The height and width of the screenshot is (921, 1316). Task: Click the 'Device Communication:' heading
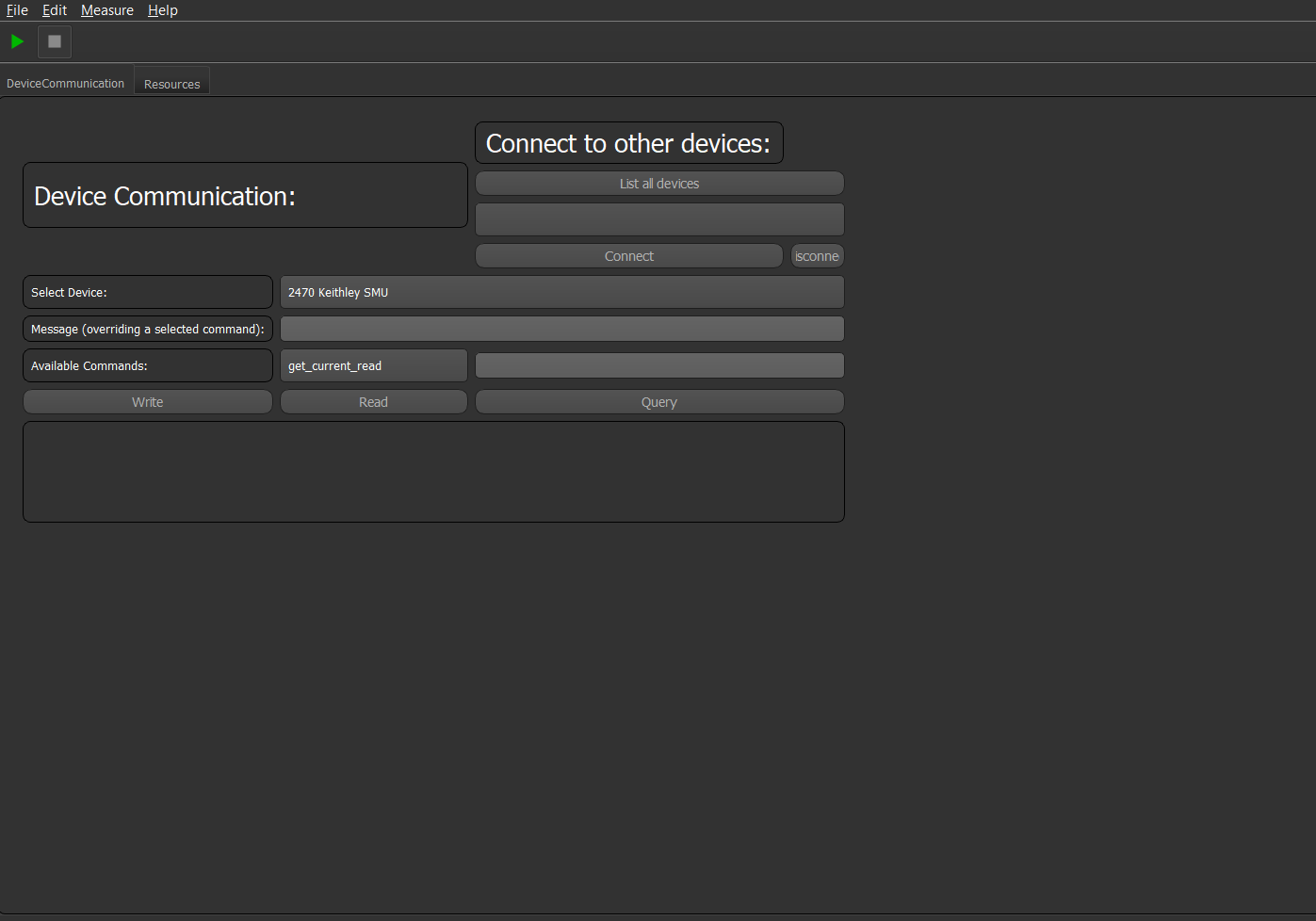pos(245,195)
